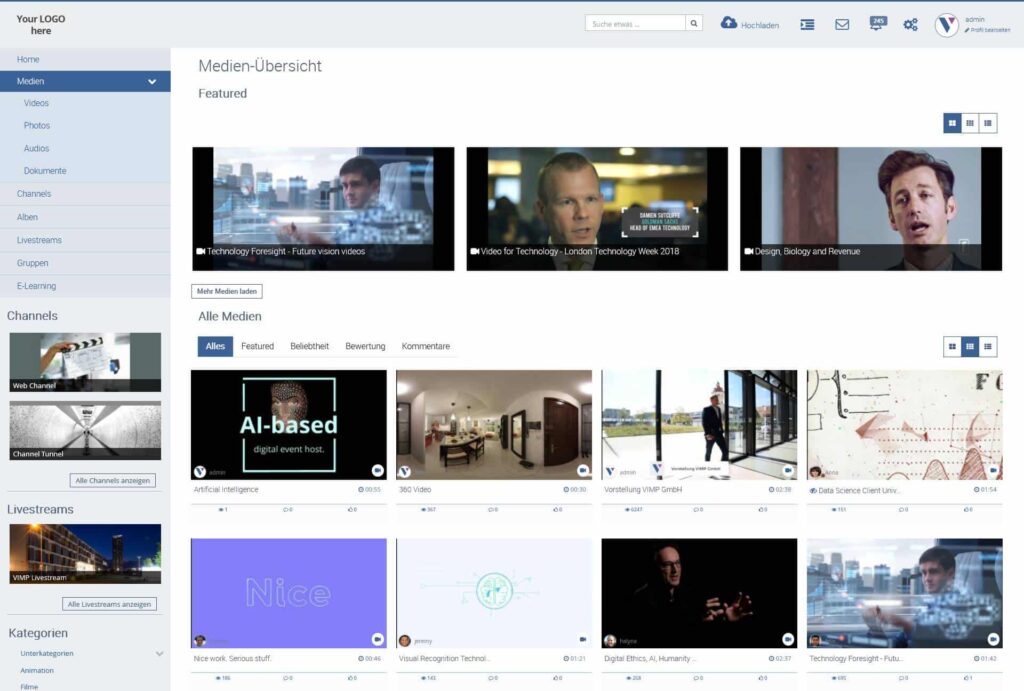Open the playlist queue icon in header
This screenshot has height=691, width=1024.
(x=806, y=25)
